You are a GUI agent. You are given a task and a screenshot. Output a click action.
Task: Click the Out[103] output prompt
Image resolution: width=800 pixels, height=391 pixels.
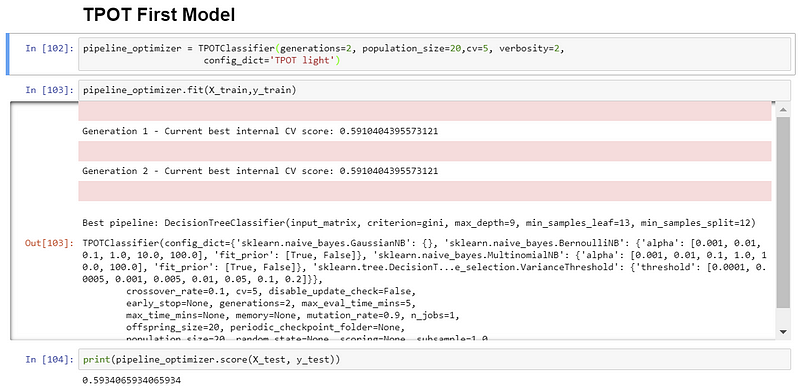[49, 243]
